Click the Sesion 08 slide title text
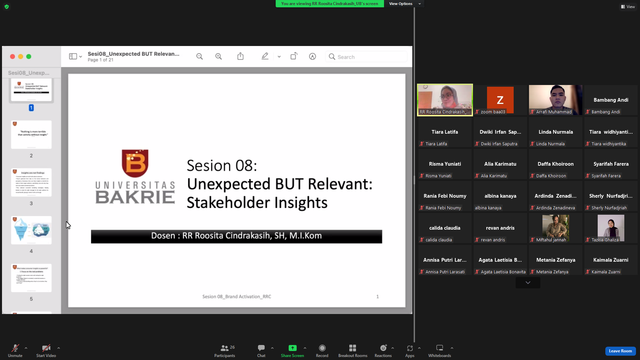 tap(222, 166)
